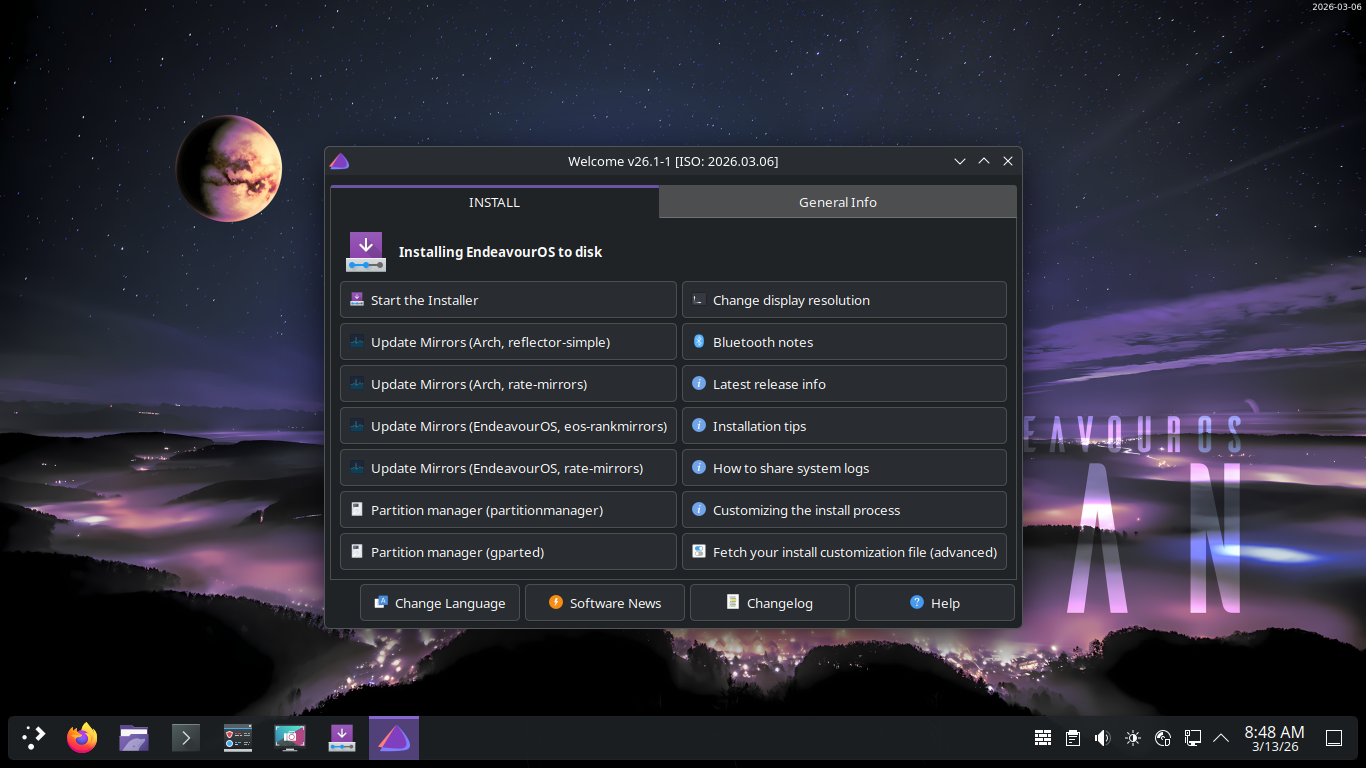Click the active Welcome app taskbar icon
Image resolution: width=1366 pixels, height=768 pixels.
click(394, 738)
